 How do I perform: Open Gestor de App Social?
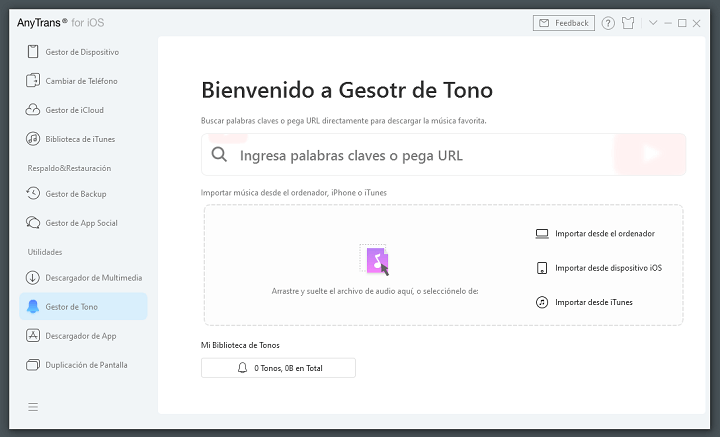pos(83,223)
